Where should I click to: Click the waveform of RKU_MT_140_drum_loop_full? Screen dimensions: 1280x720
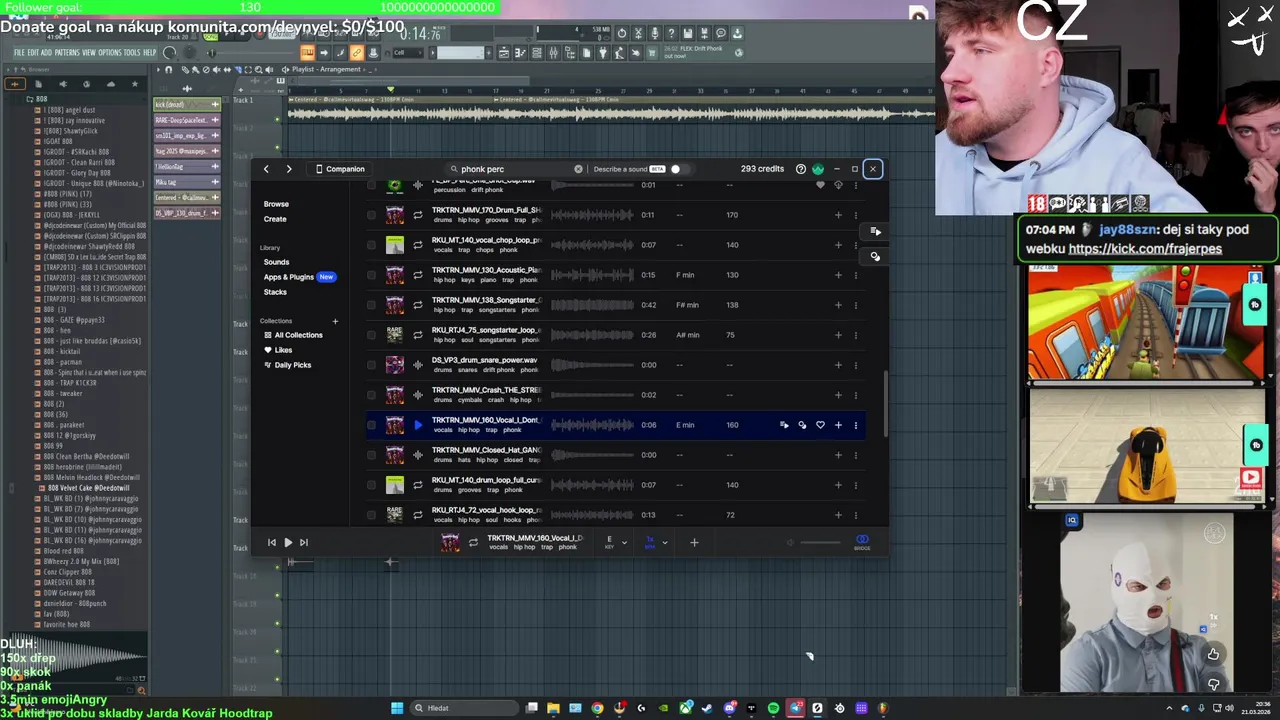point(593,485)
